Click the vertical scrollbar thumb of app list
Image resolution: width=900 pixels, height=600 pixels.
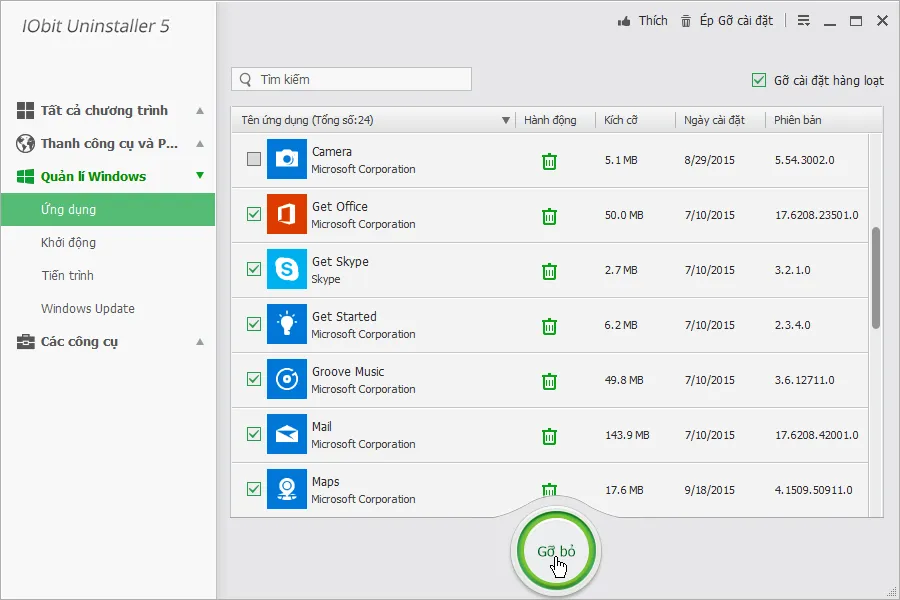point(876,277)
